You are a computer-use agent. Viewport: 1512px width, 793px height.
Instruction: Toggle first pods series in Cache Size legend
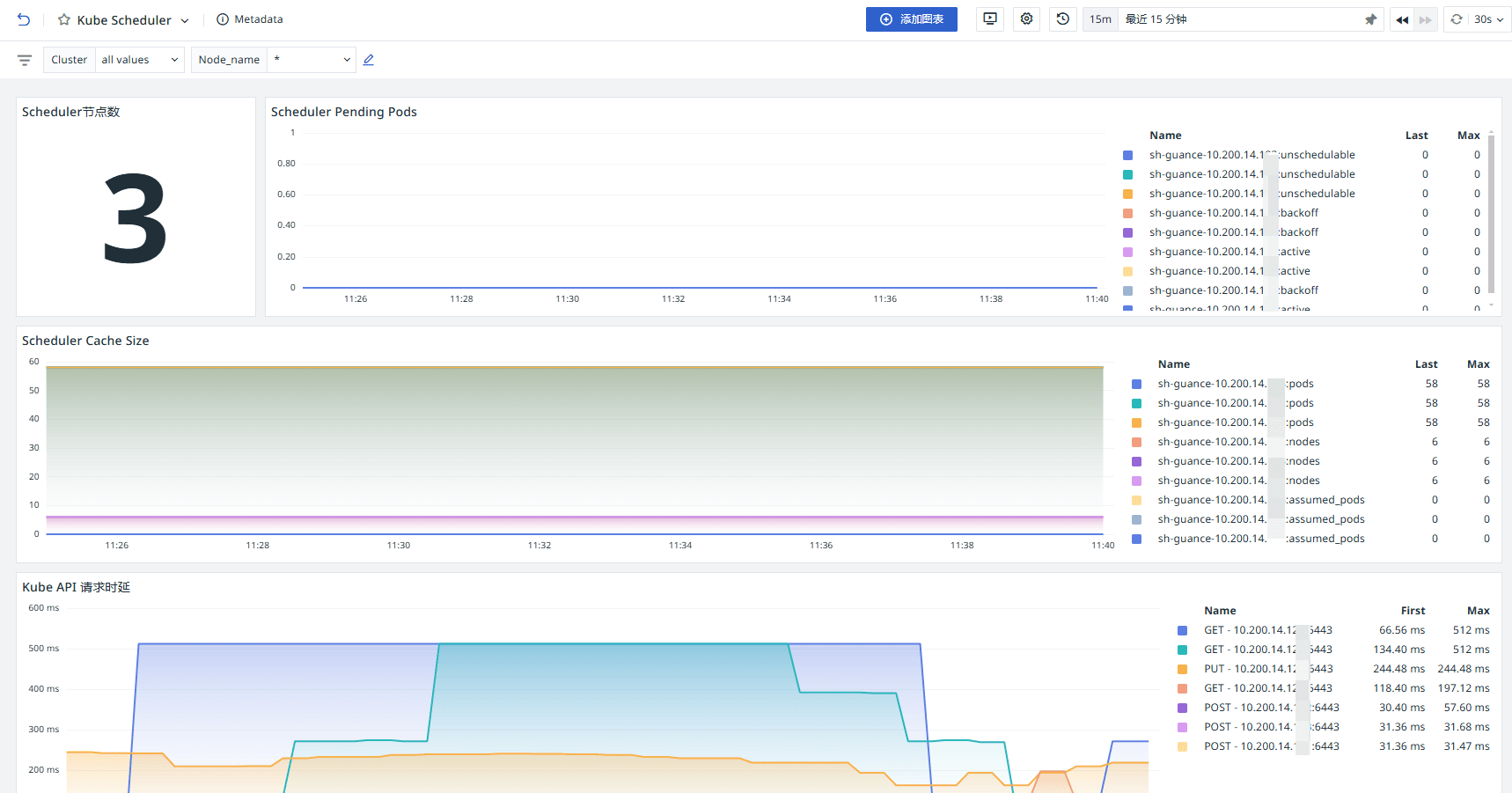point(1235,384)
